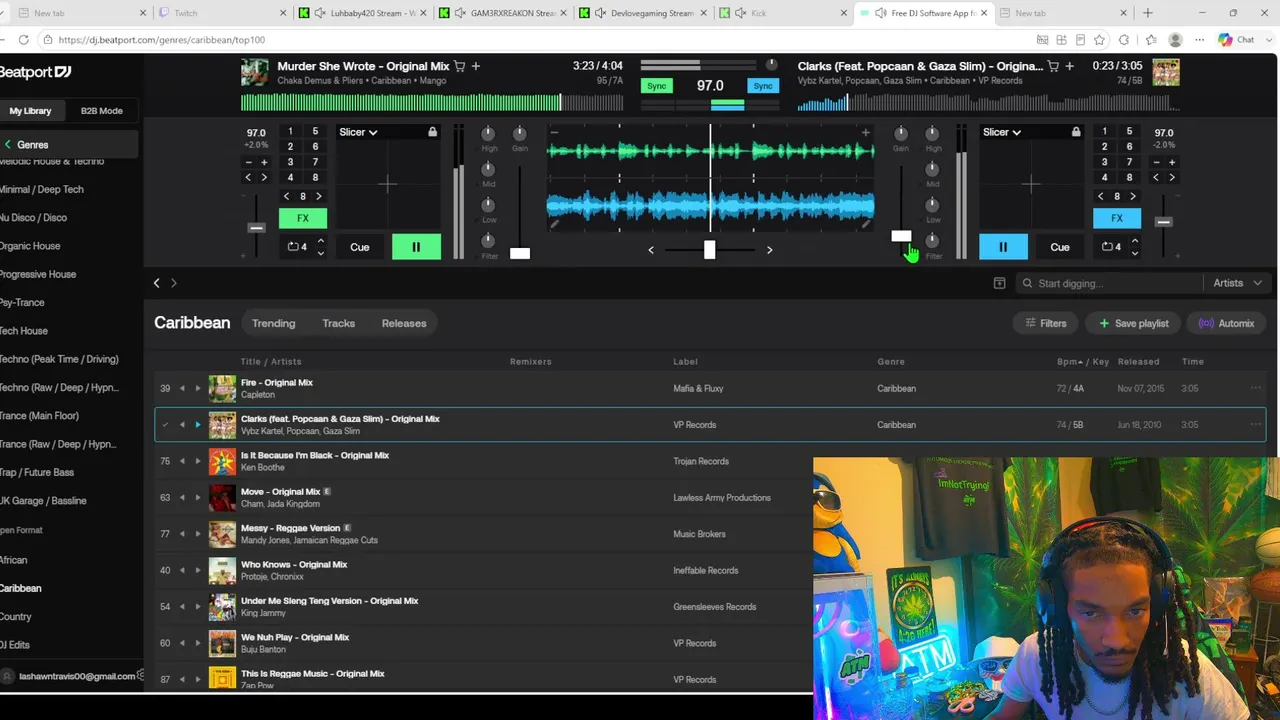This screenshot has height=720, width=1280.
Task: Zoom in waveform with plus icon
Action: click(x=866, y=132)
